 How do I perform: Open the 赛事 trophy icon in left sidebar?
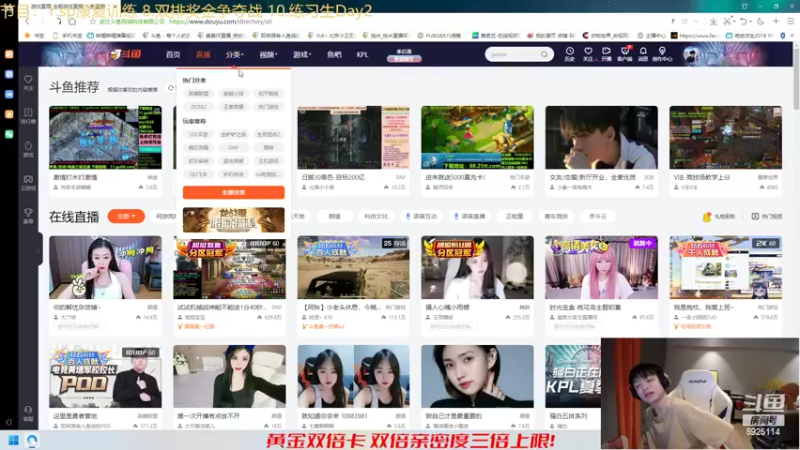tap(28, 216)
